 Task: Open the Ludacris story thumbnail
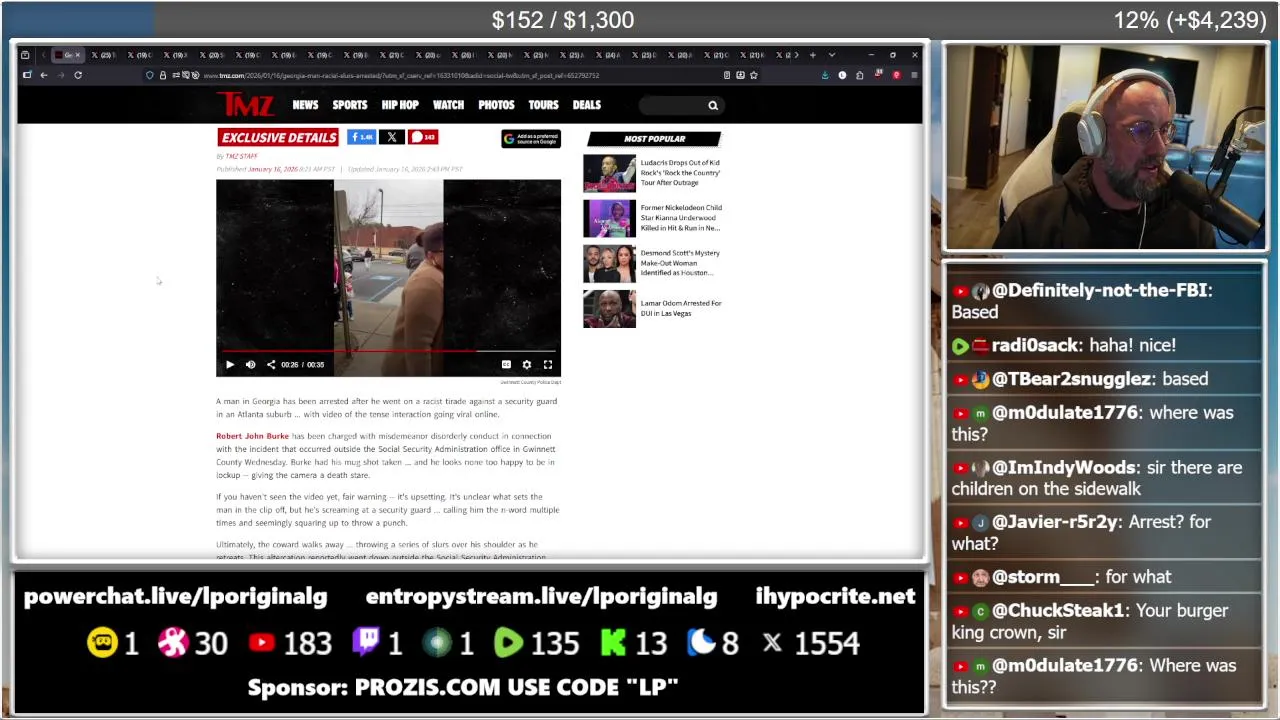609,173
